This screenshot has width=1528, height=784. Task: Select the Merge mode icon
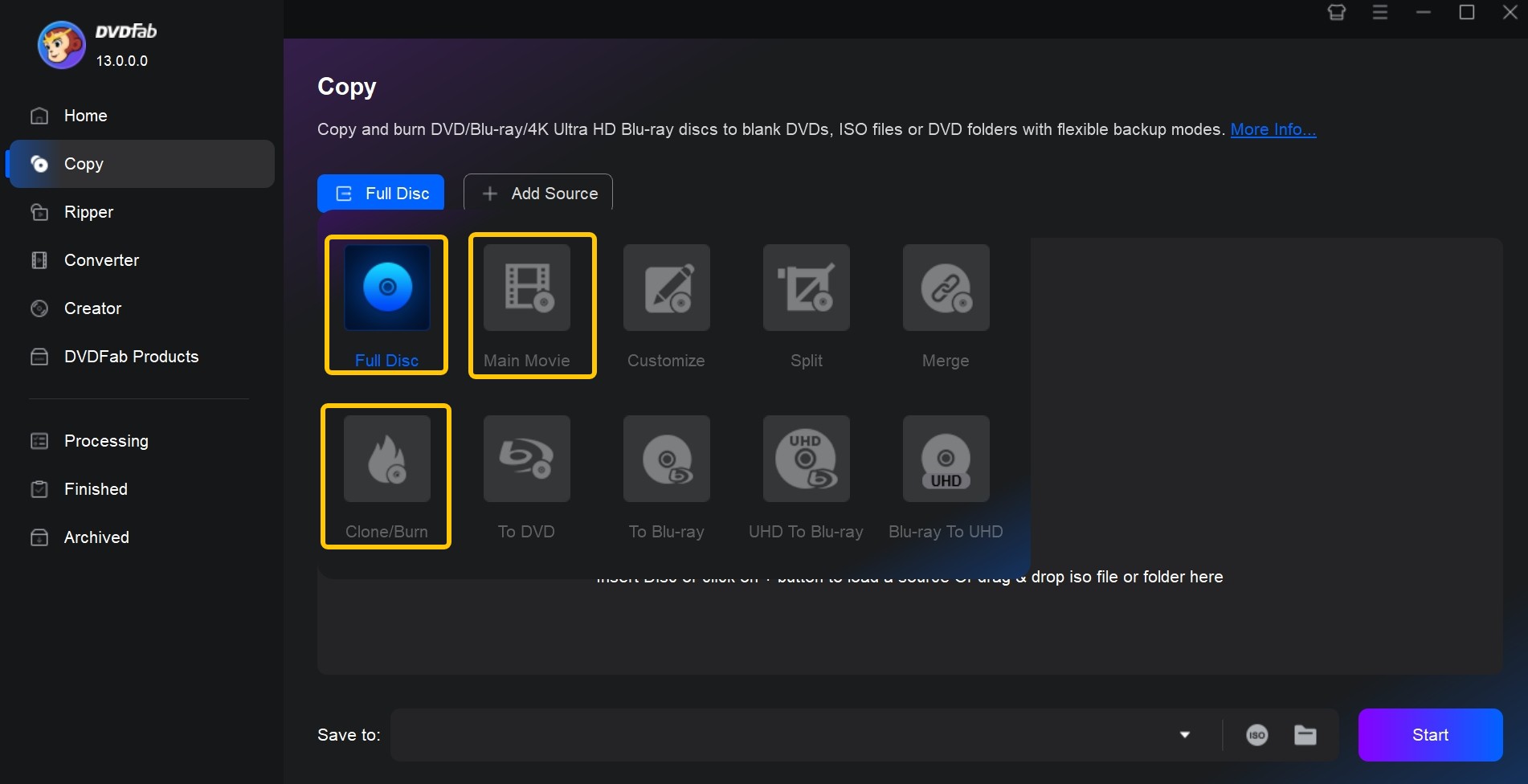(x=946, y=288)
